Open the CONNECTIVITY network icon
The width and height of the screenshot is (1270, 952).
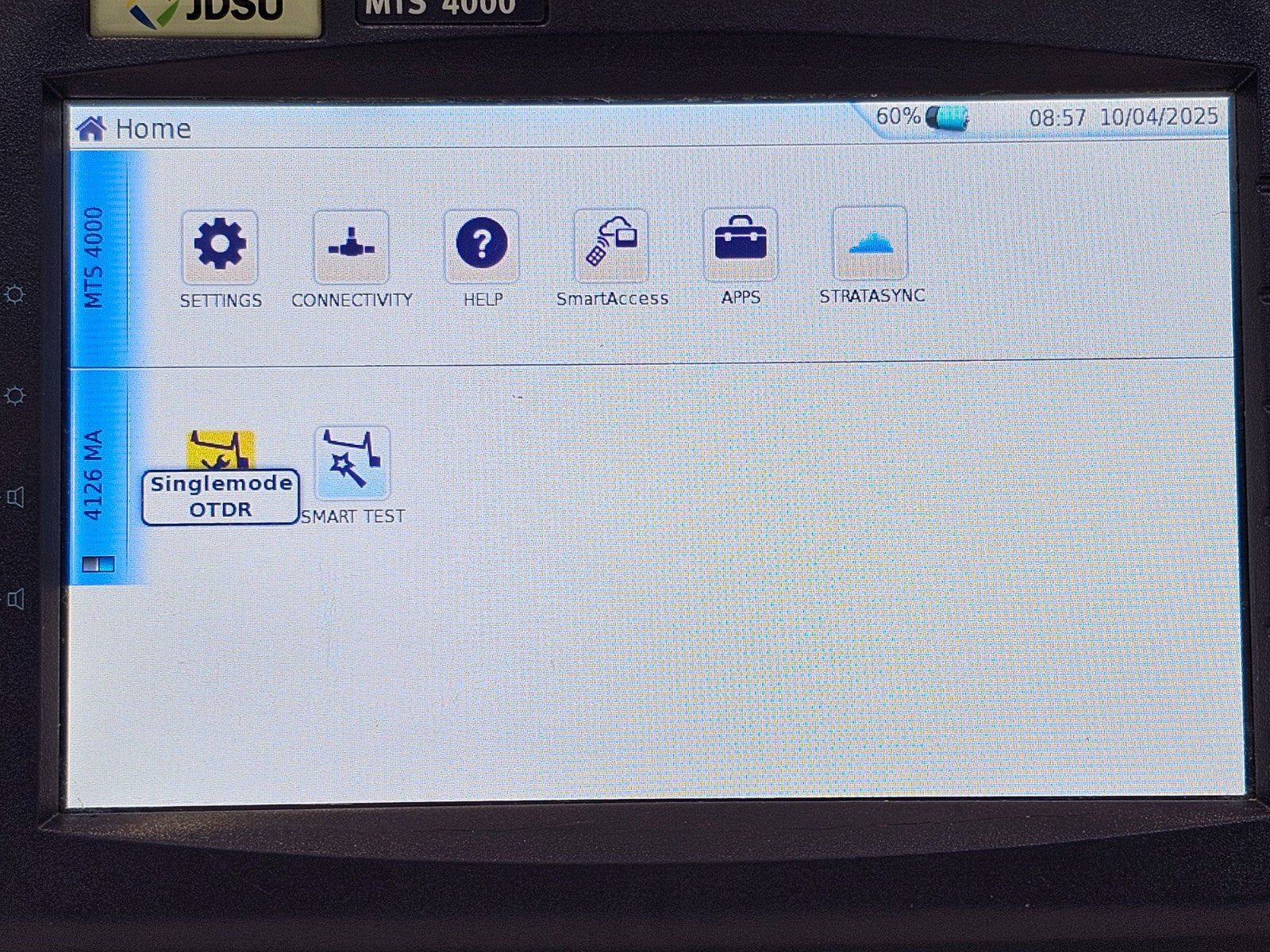351,247
